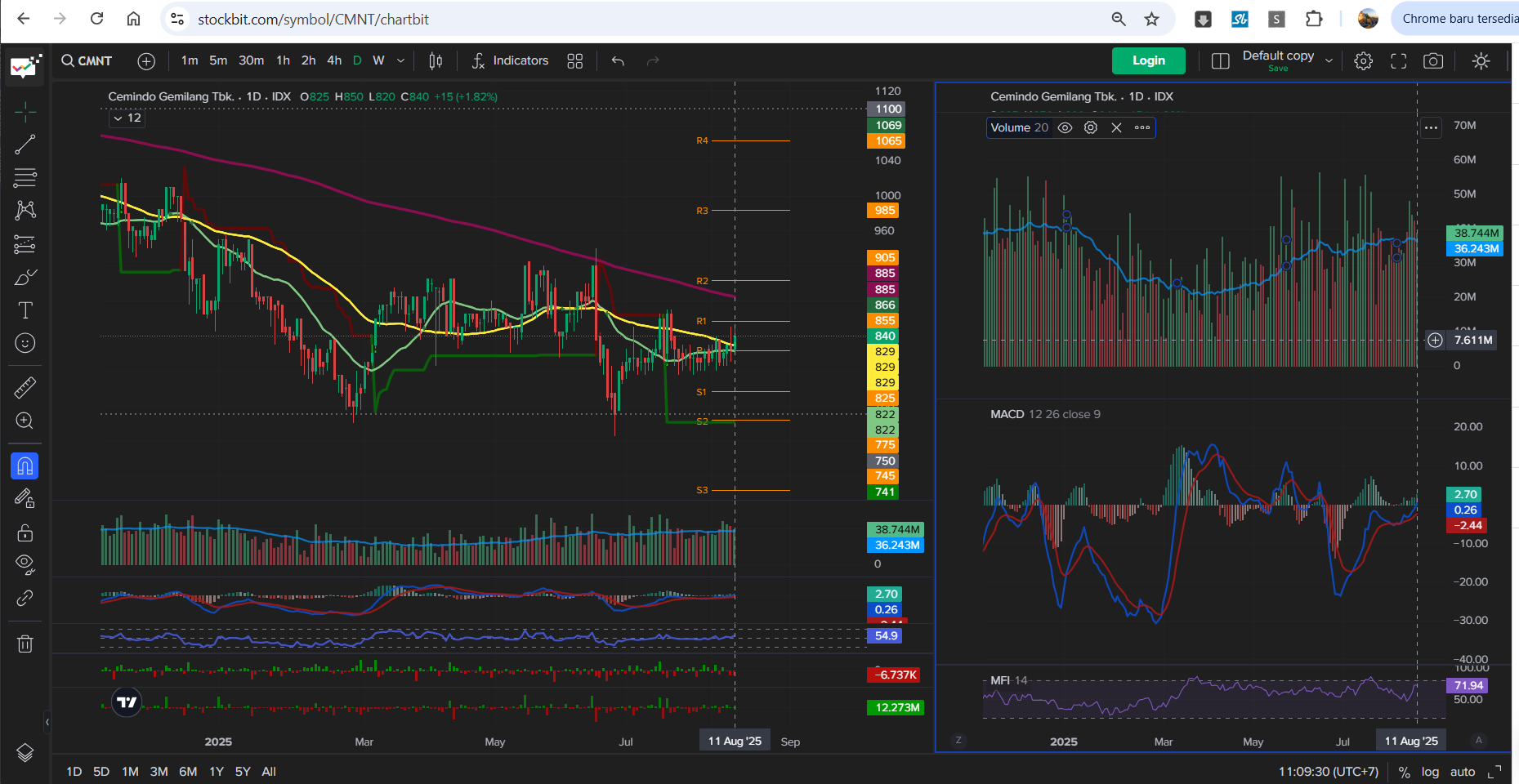Select the trend line drawing tool
Viewport: 1519px width, 784px height.
pos(25,145)
